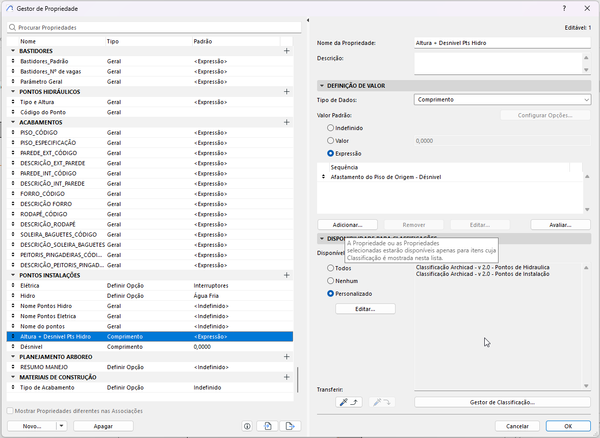Click the property list vertical scrollbar
This screenshot has width=600, height=438.
tap(298, 379)
